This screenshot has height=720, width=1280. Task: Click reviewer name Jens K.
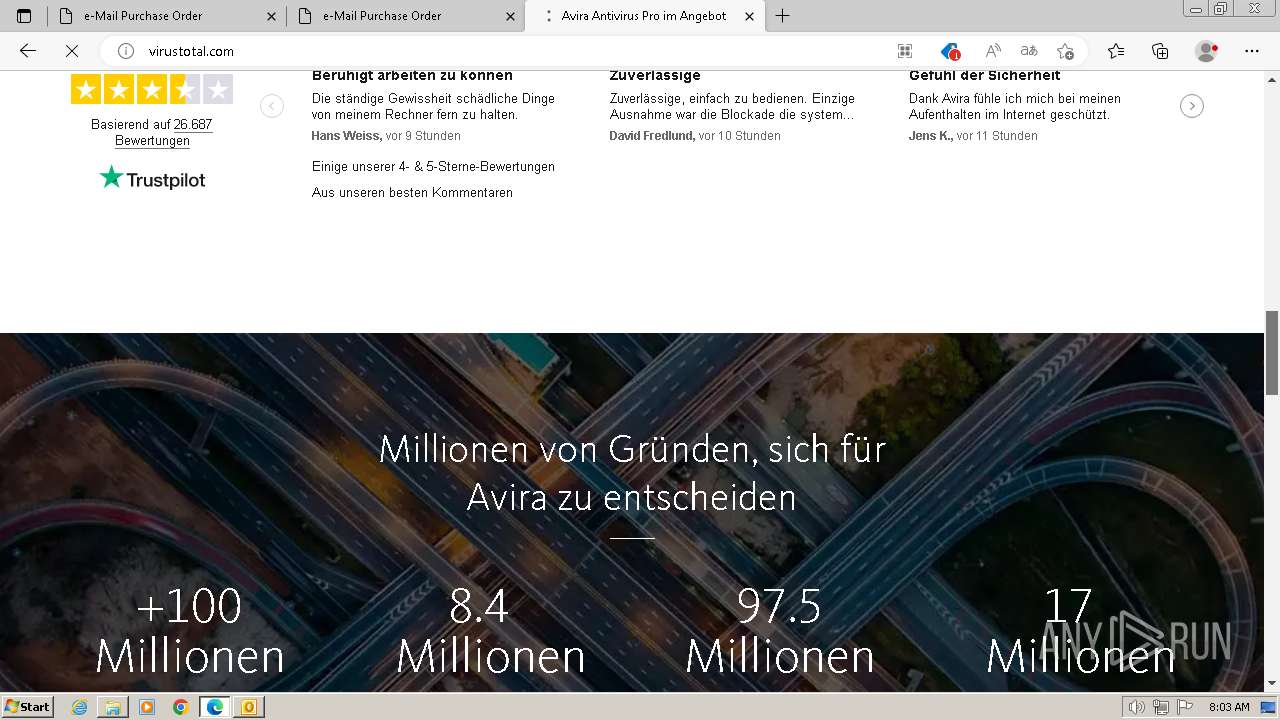pos(930,136)
